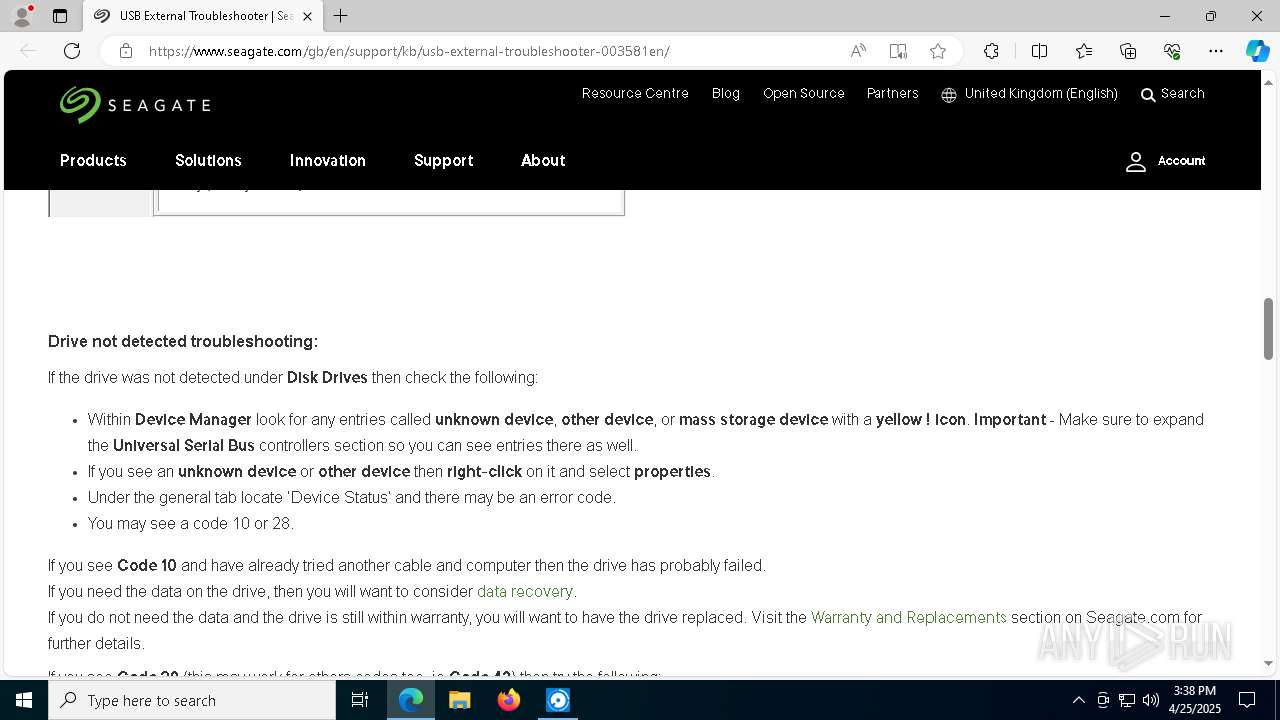Open the notifications center icon
Screen dimensions: 1280x720
tap(1247, 700)
